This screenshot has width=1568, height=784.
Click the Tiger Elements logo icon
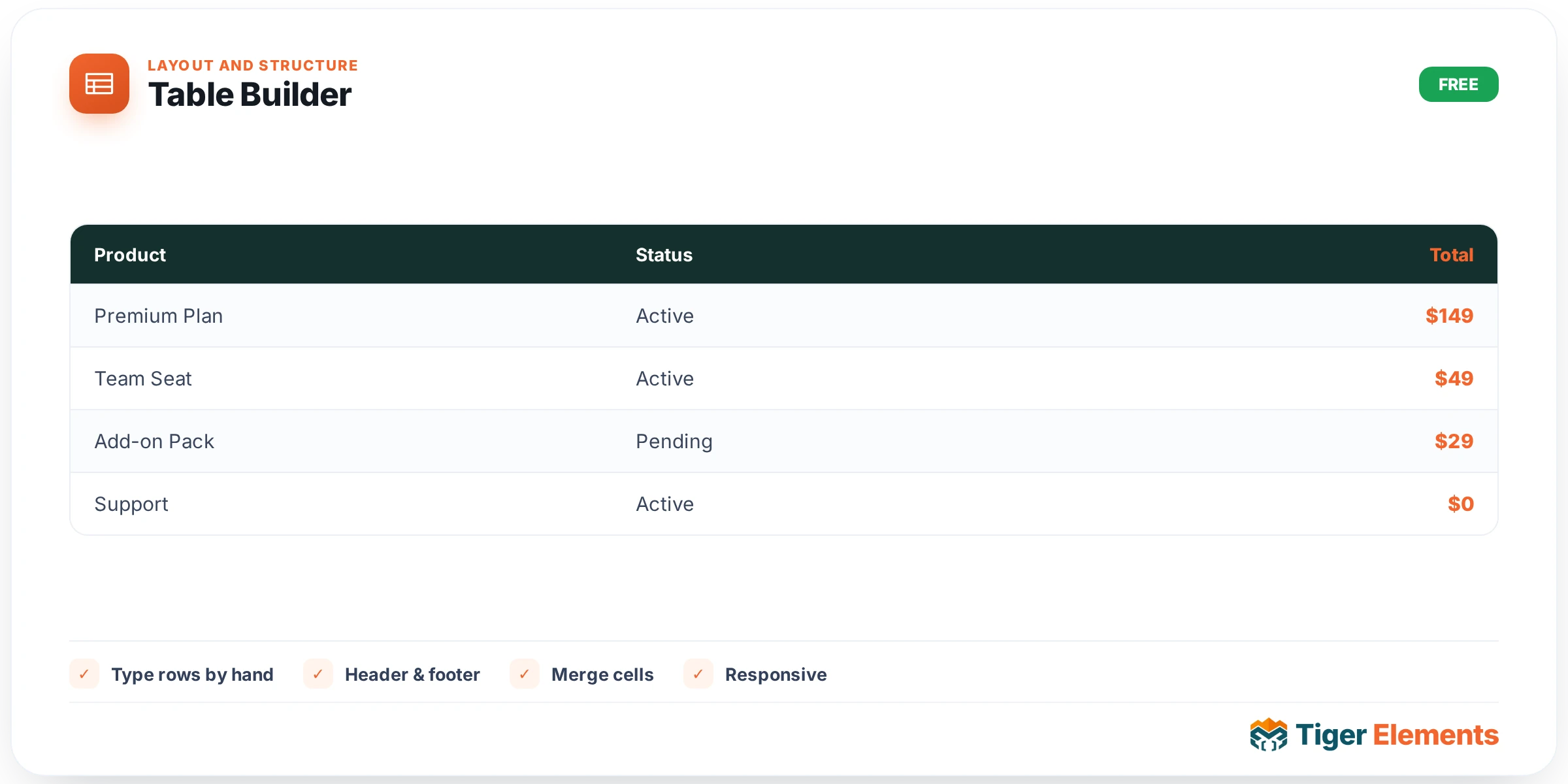tap(1268, 735)
